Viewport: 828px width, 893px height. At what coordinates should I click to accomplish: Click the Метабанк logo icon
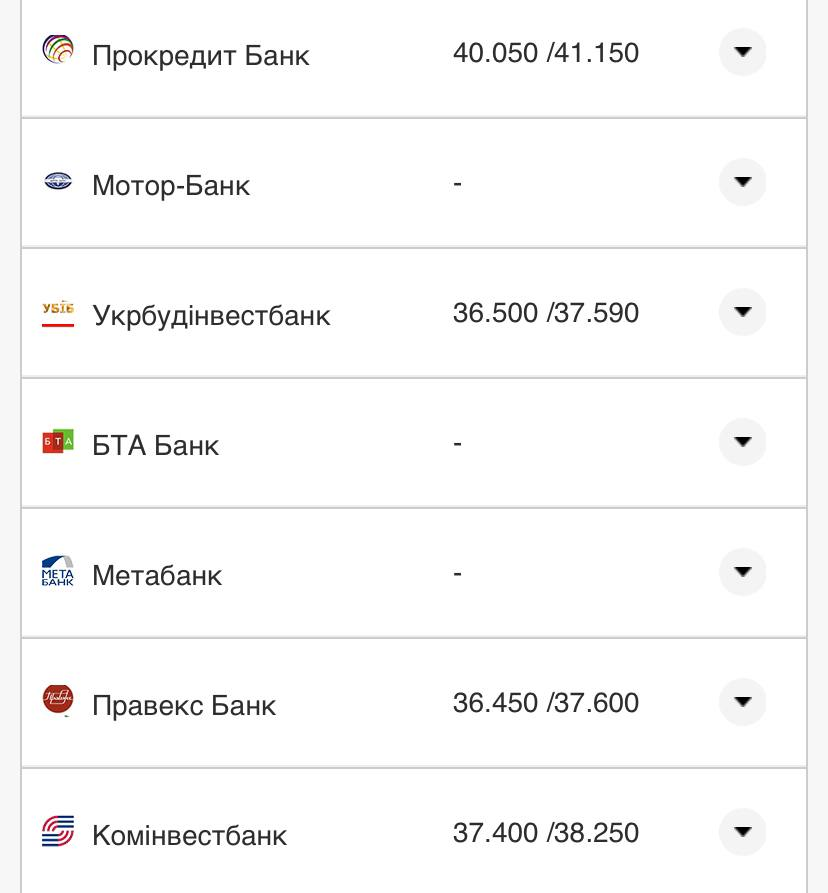coord(58,572)
